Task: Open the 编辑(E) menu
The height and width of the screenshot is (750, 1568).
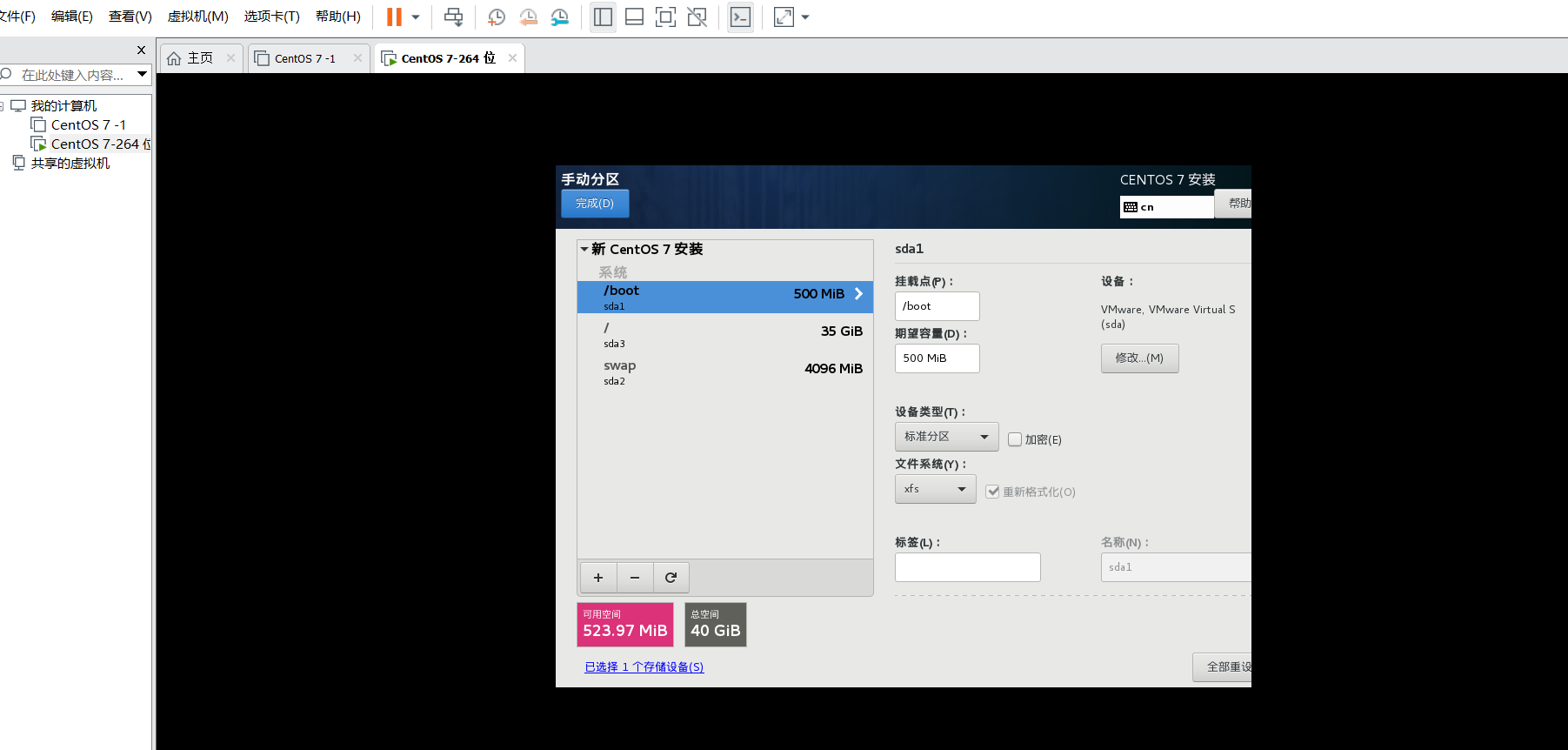Action: (72, 17)
